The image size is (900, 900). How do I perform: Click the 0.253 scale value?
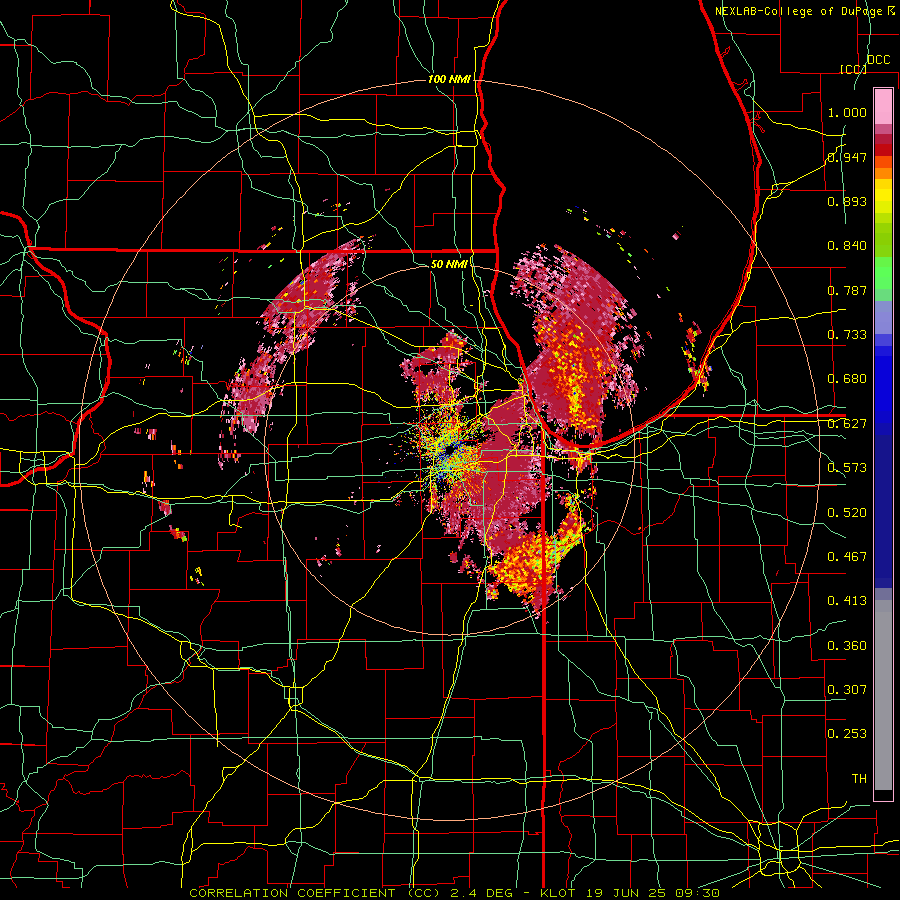pyautogui.click(x=847, y=734)
